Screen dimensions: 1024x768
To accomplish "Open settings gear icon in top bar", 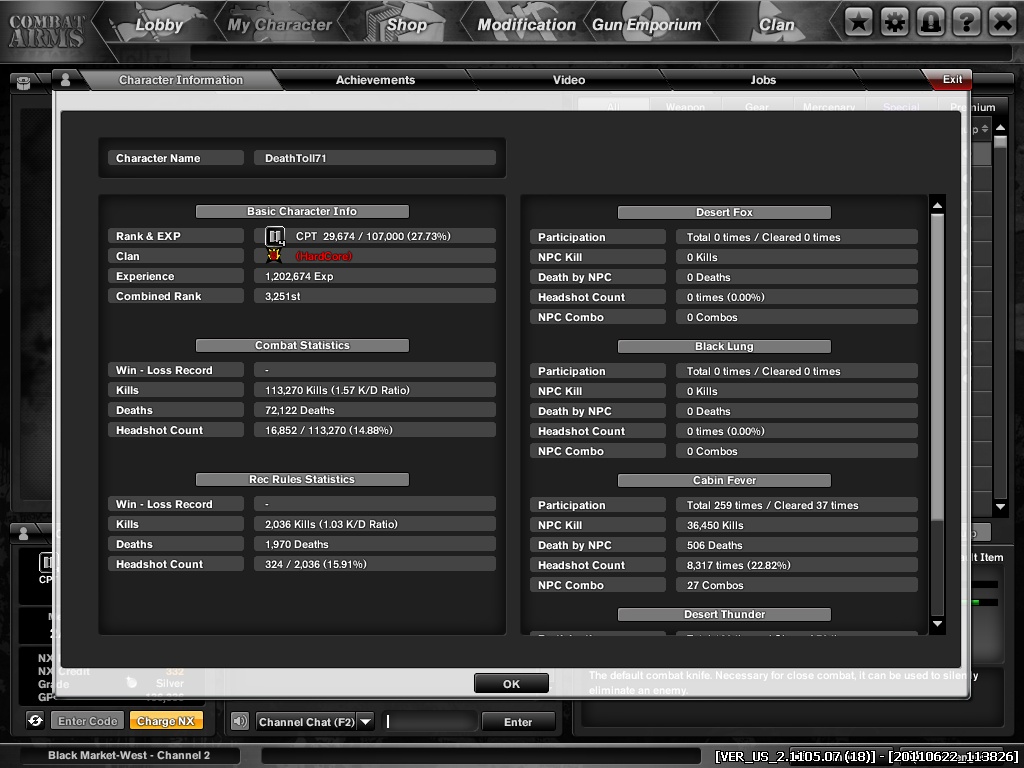I will pyautogui.click(x=895, y=22).
